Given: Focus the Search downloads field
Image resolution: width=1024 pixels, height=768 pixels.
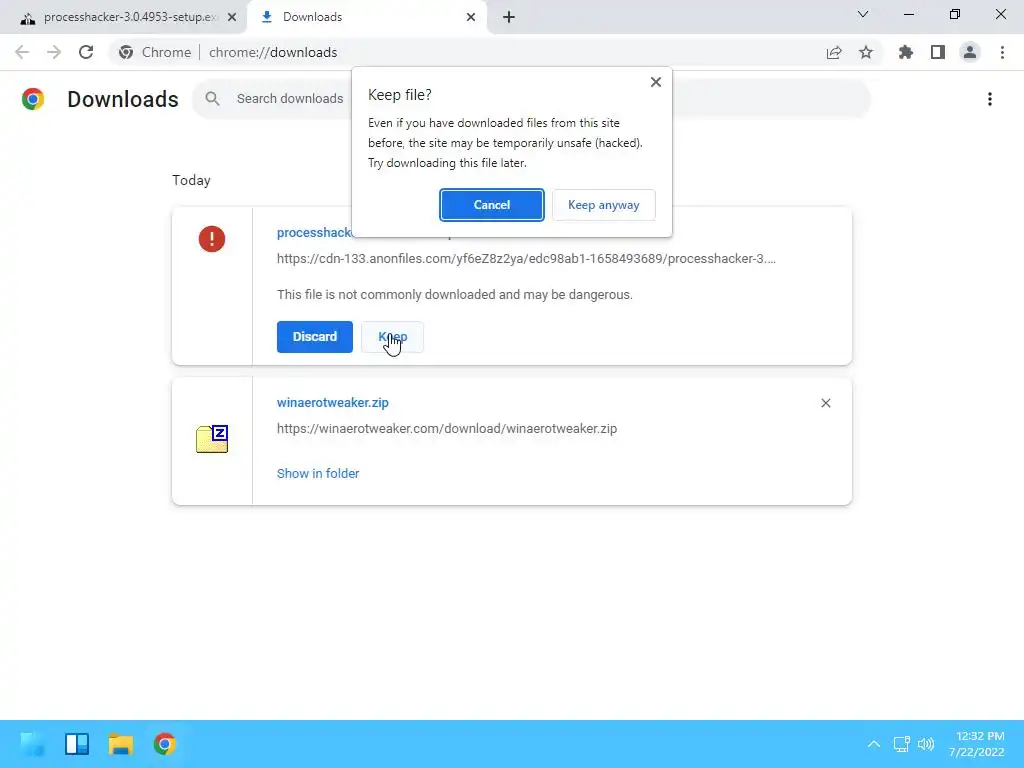Looking at the screenshot, I should (290, 99).
